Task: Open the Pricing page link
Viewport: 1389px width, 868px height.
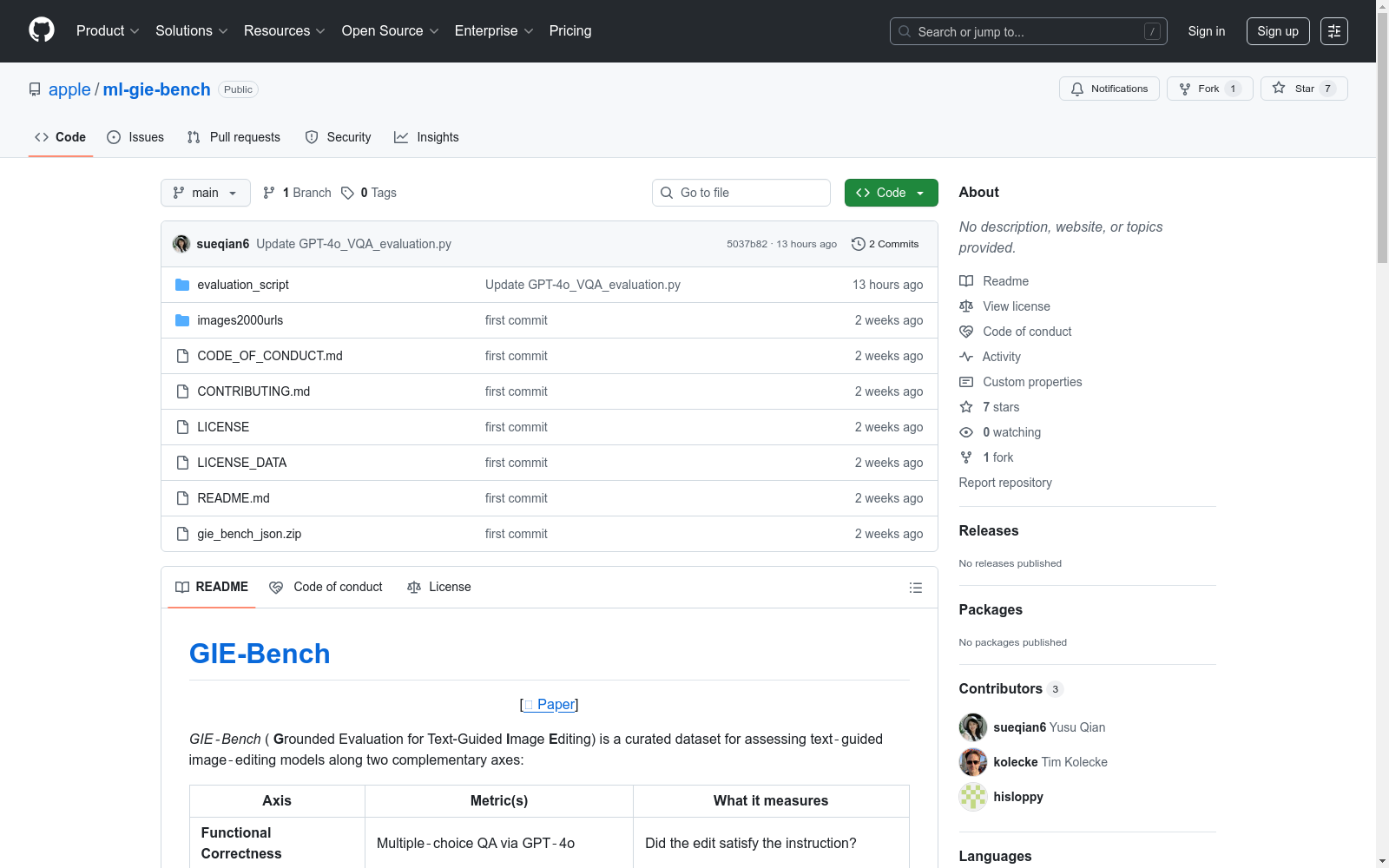Action: pyautogui.click(x=570, y=31)
